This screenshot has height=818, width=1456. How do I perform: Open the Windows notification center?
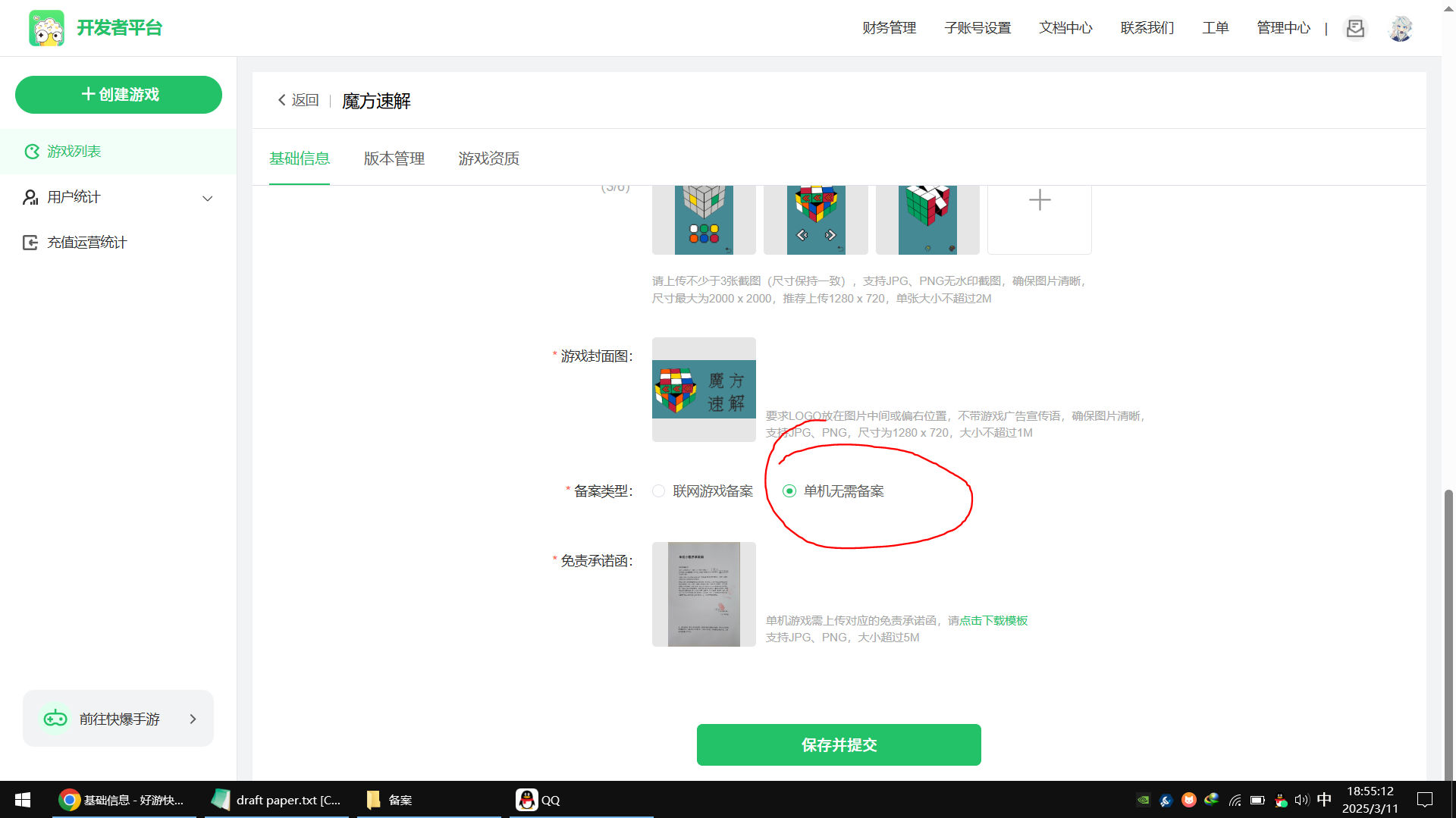(1425, 800)
